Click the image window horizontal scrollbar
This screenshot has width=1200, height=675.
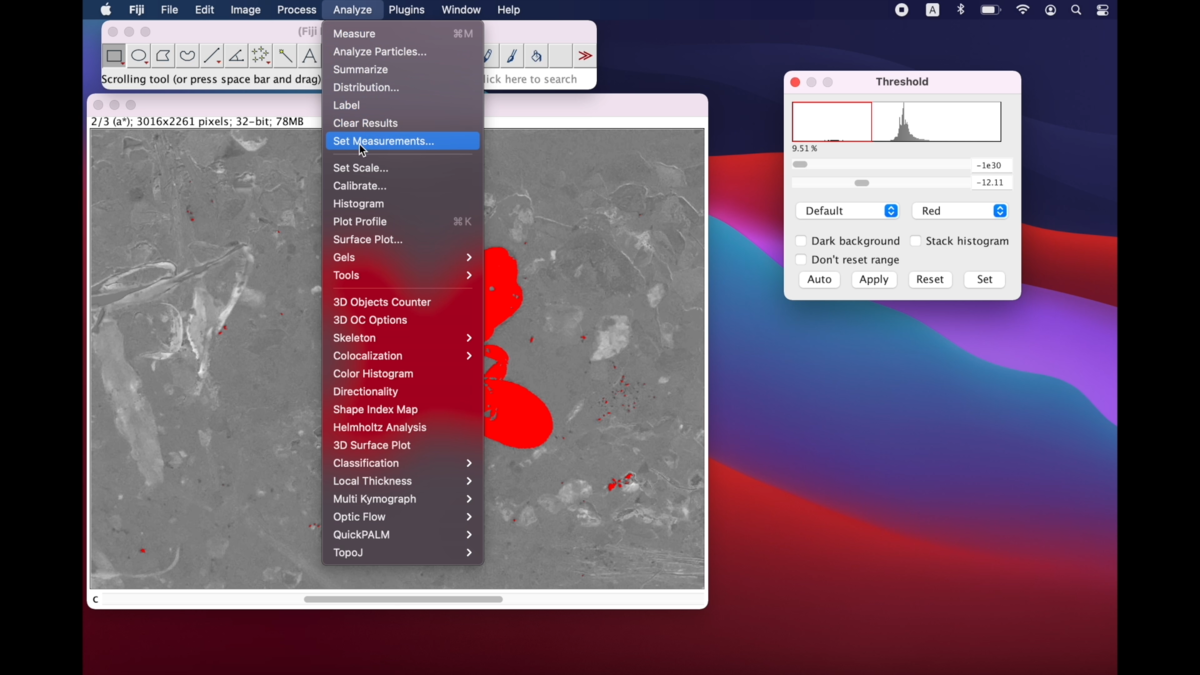(403, 600)
